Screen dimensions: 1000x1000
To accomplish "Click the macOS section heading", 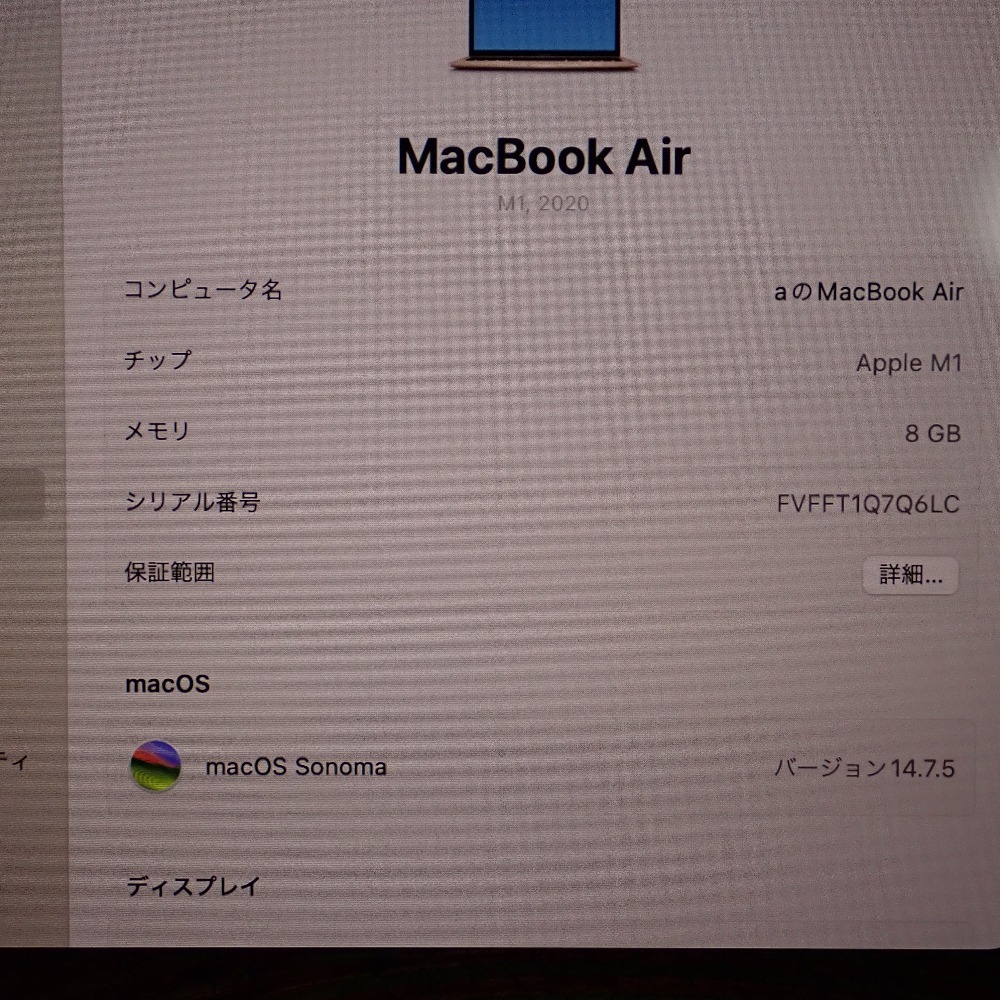I will click(x=168, y=684).
